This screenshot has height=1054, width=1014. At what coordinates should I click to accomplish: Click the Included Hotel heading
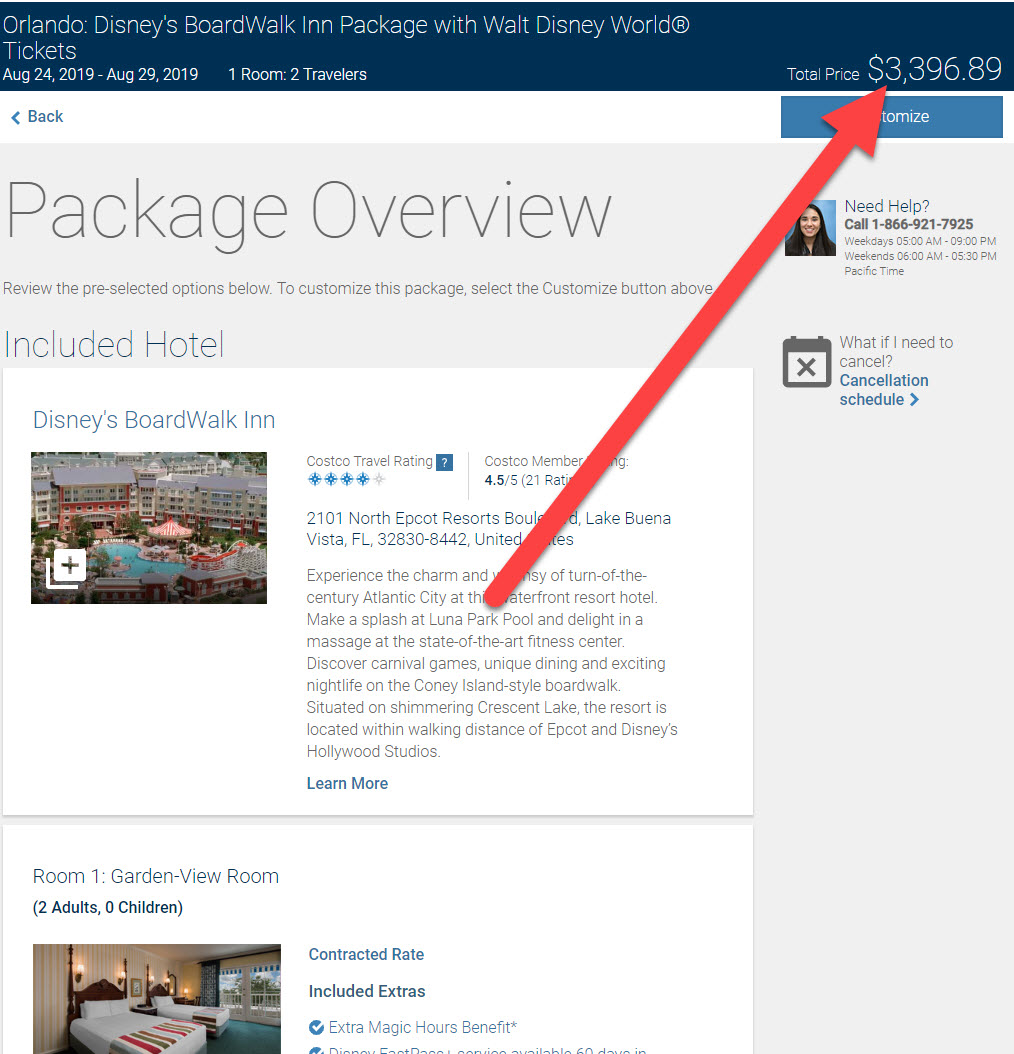[114, 345]
